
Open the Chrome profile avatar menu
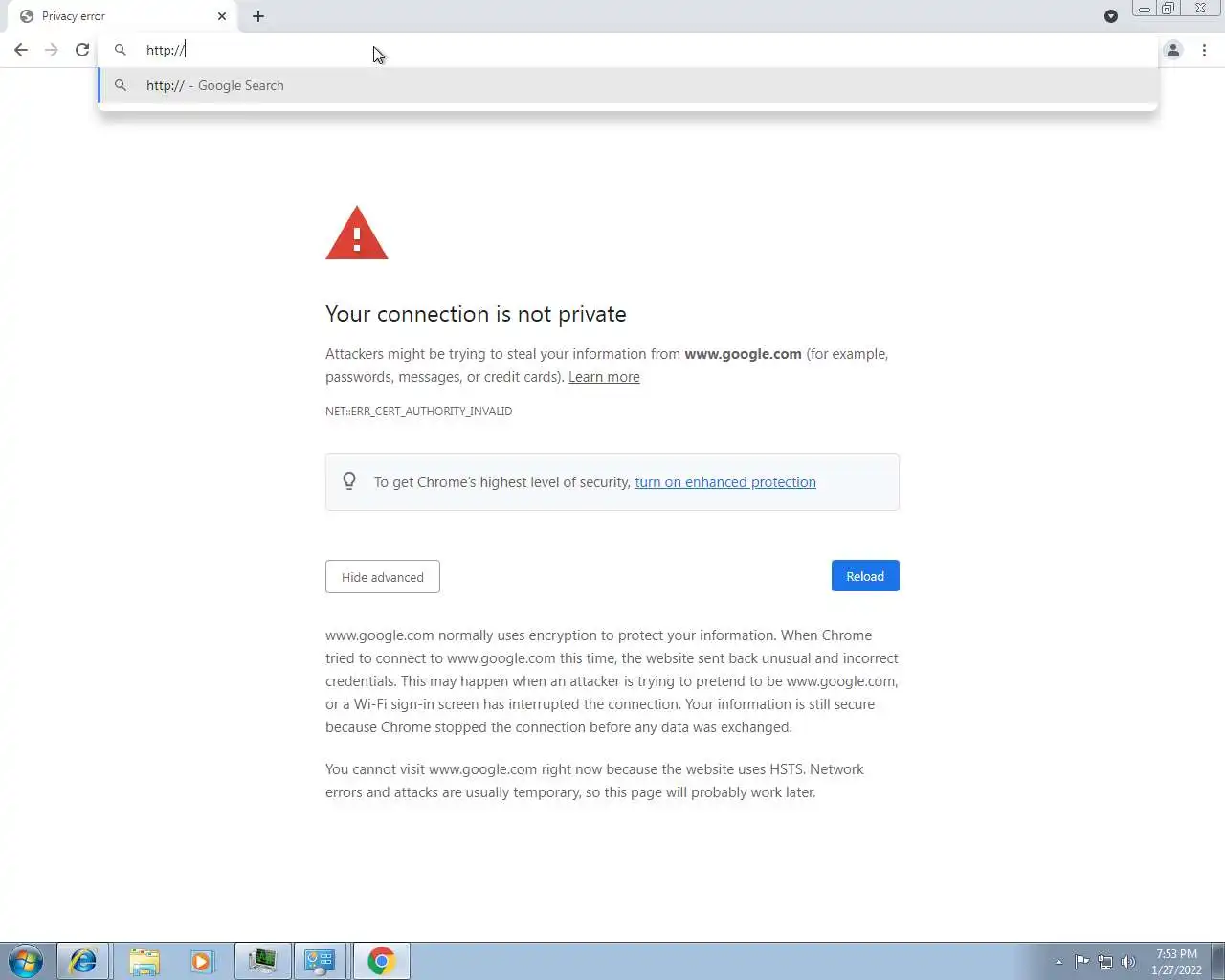coord(1173,50)
